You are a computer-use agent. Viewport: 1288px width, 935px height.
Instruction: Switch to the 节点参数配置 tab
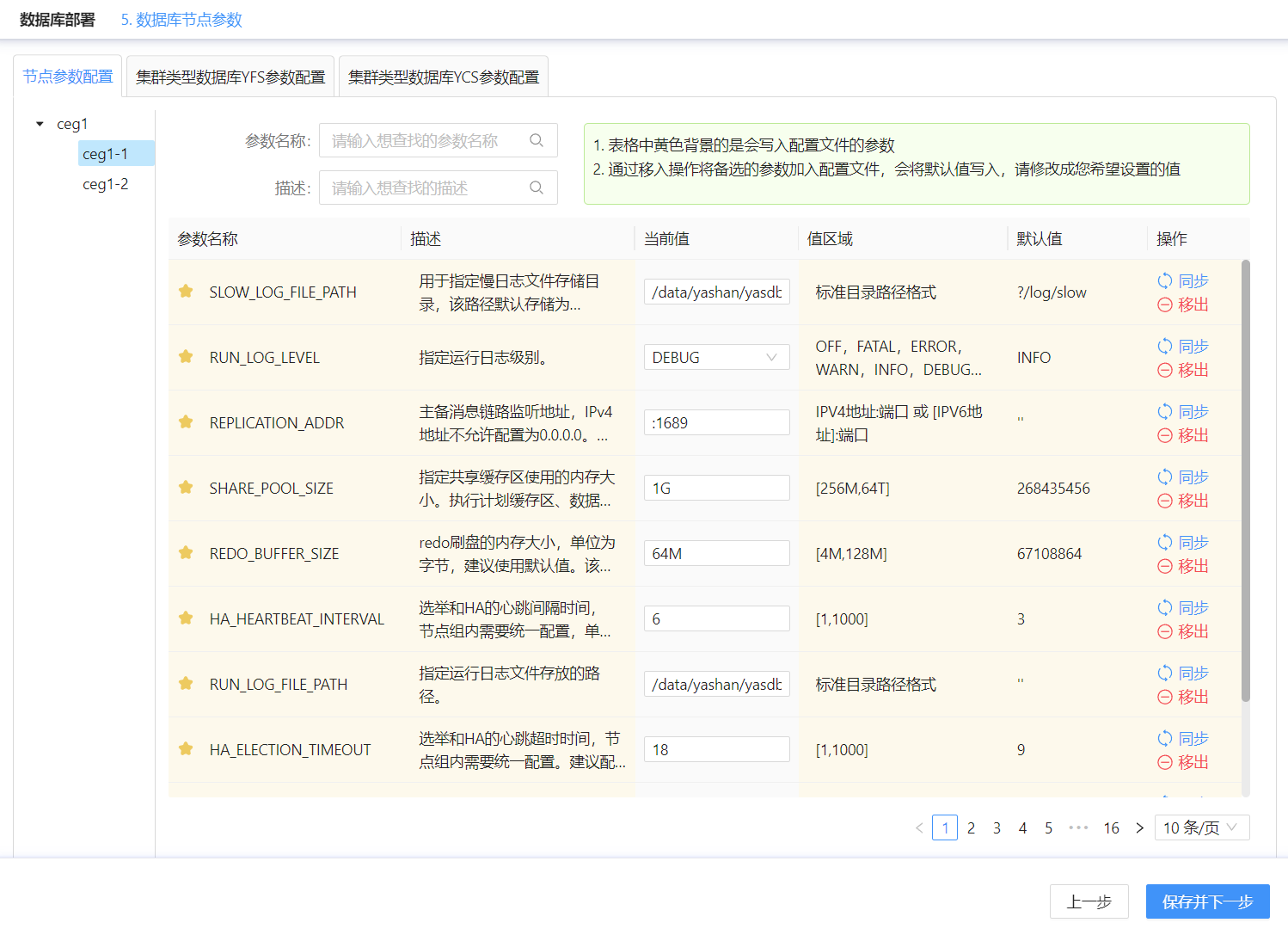[68, 77]
